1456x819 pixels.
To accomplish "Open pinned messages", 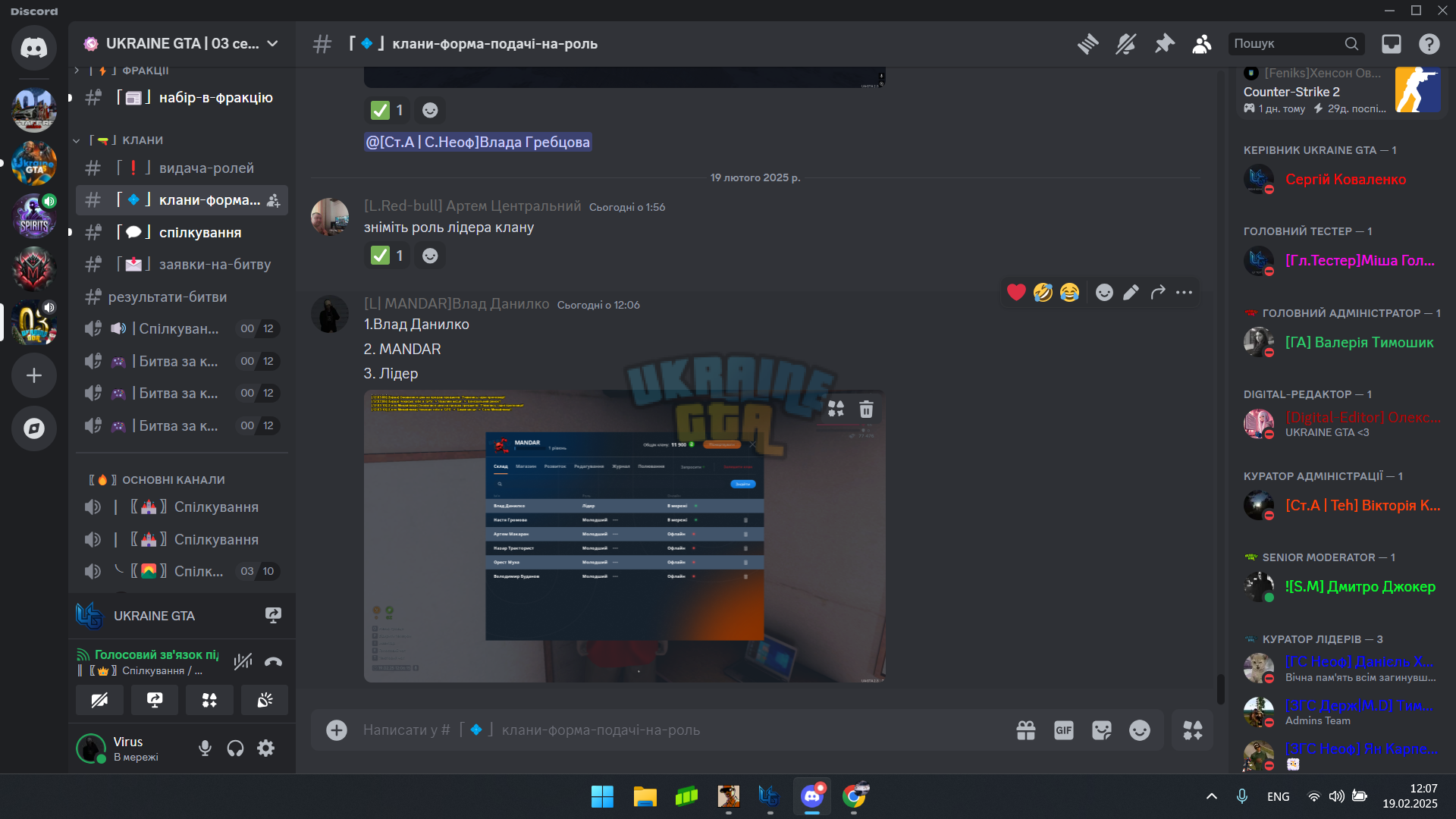I will pyautogui.click(x=1164, y=44).
